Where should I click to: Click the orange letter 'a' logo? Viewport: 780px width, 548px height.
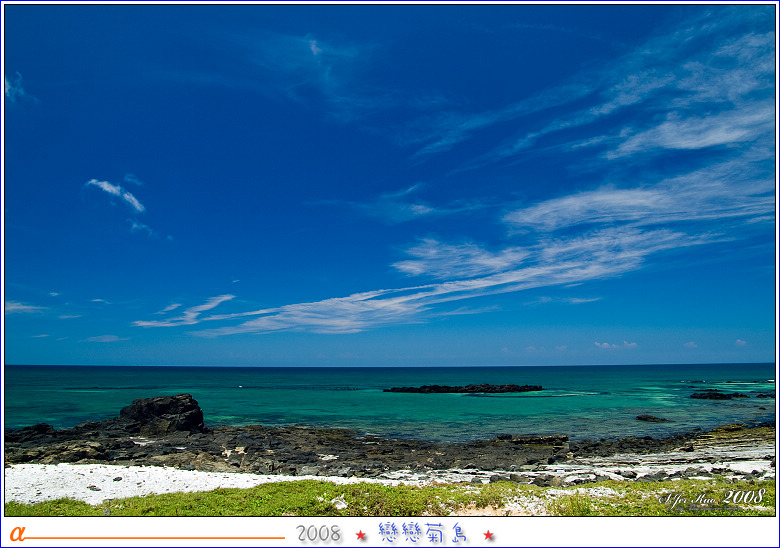click(x=17, y=533)
